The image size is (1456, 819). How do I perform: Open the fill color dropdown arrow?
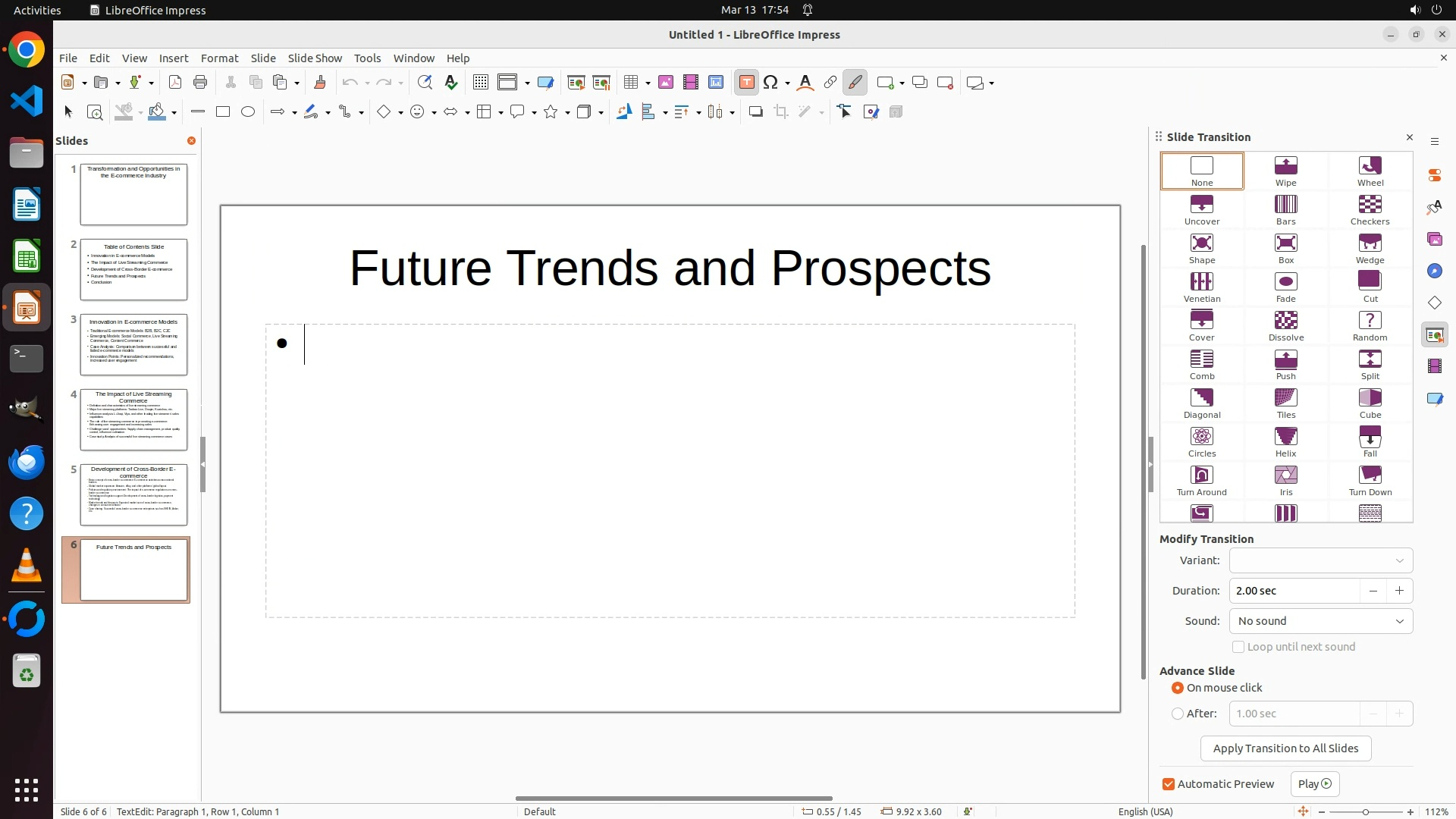pos(174,113)
